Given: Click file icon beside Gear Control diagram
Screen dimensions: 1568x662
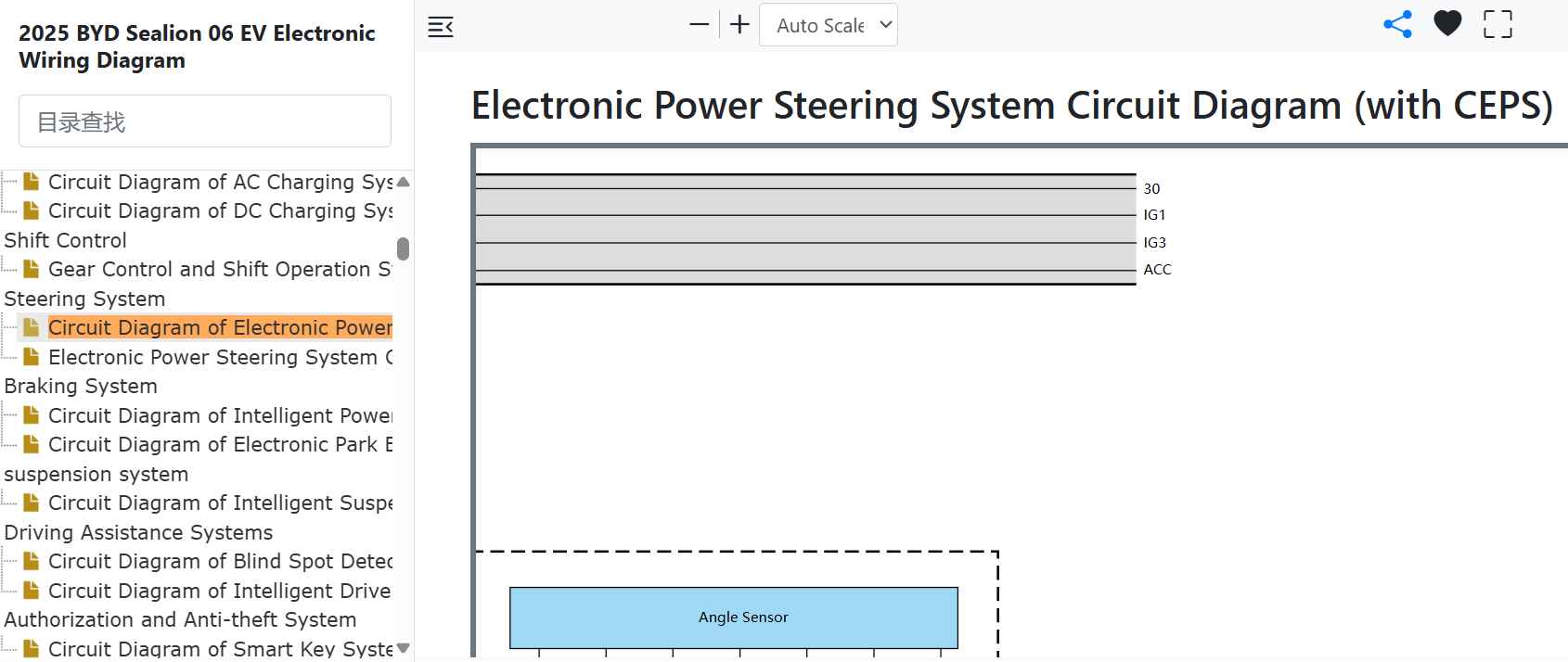Looking at the screenshot, I should (x=32, y=269).
